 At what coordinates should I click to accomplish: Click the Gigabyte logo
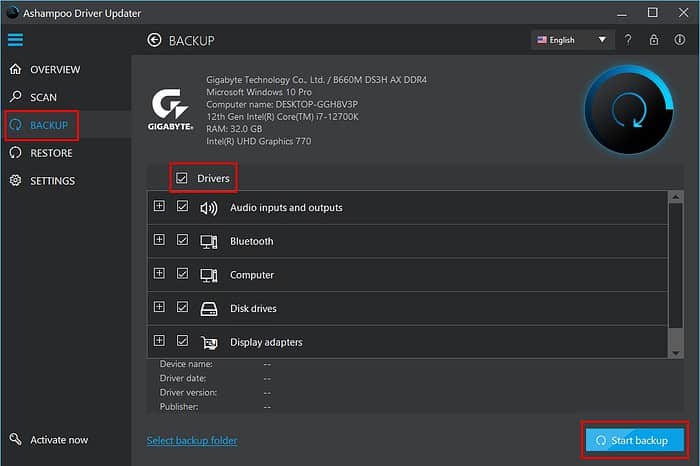[170, 109]
